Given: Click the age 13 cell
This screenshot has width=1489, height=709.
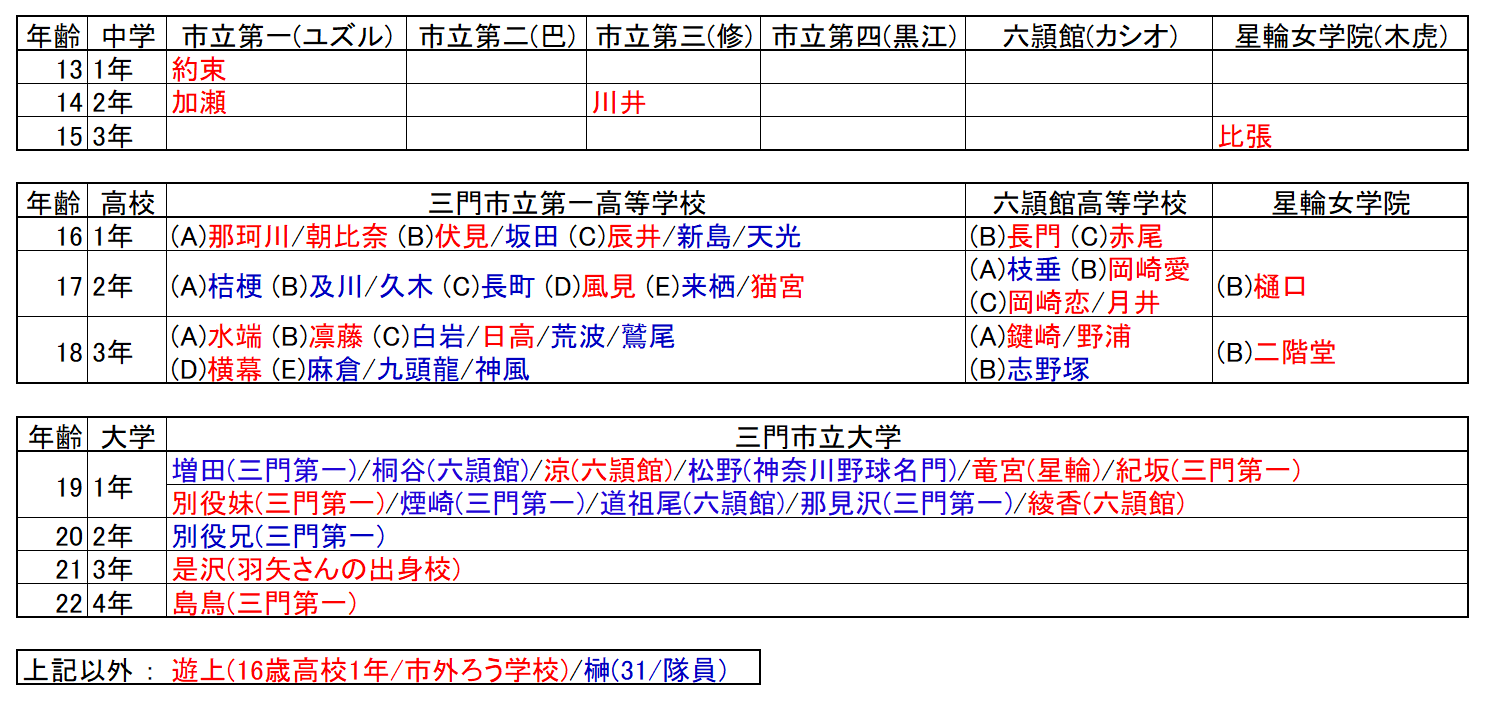Looking at the screenshot, I should coord(52,68).
